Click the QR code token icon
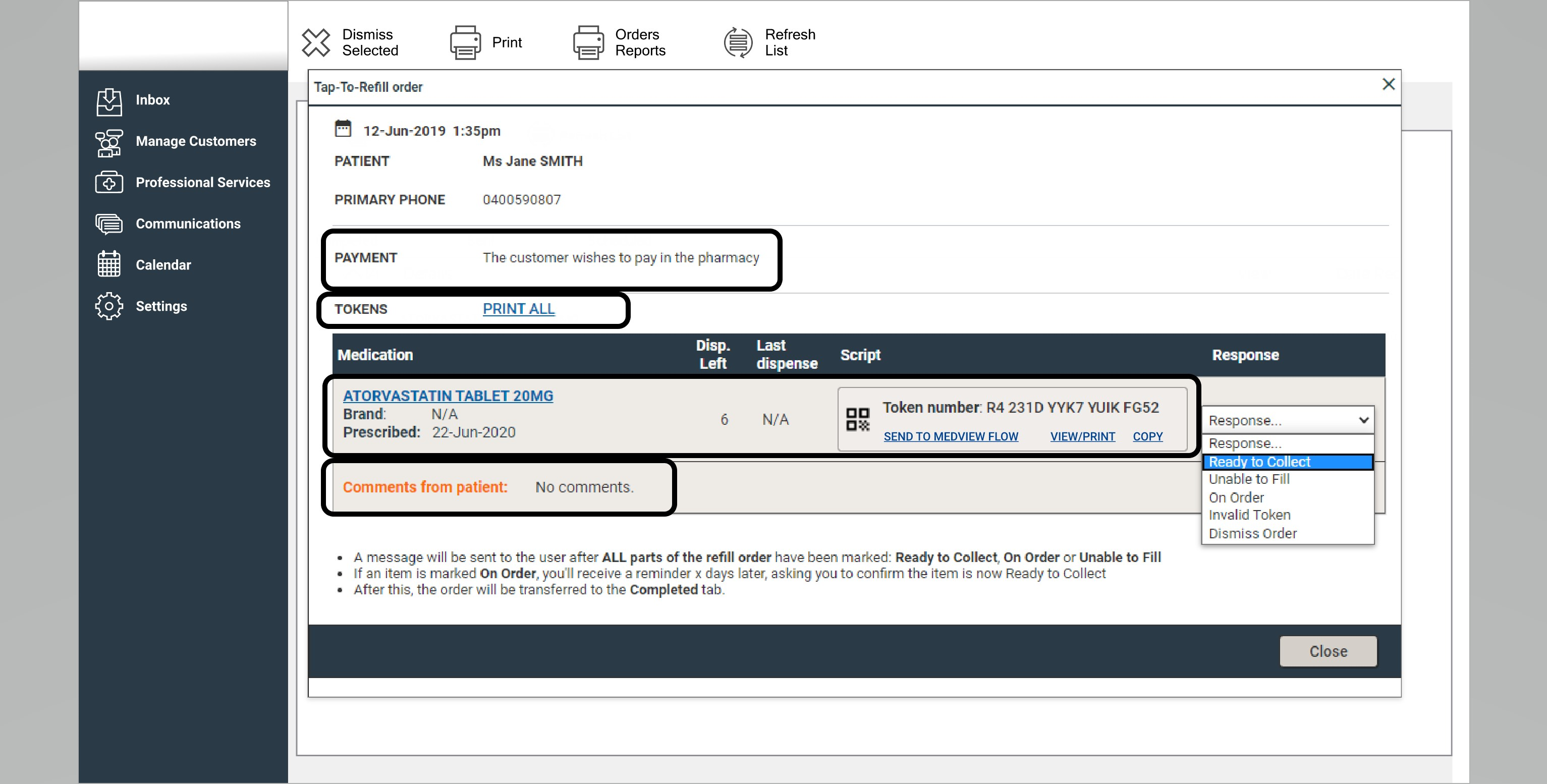This screenshot has width=1547, height=784. click(x=858, y=419)
